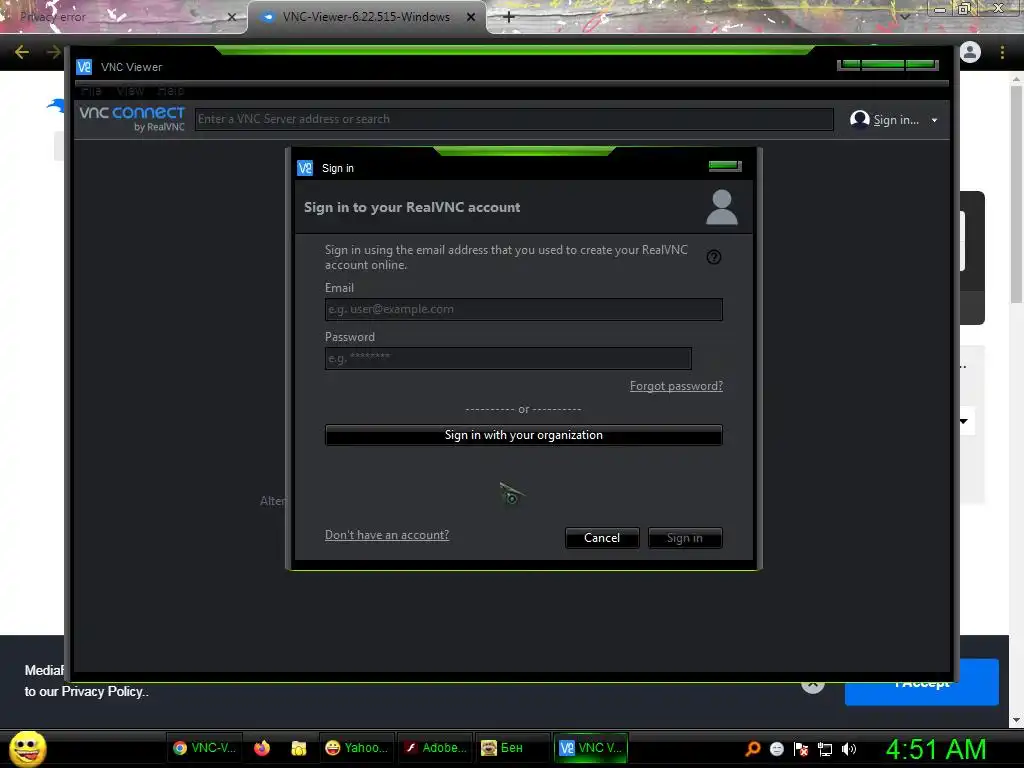
Task: Open the file explorer folder taskbar icon
Action: coord(298,748)
